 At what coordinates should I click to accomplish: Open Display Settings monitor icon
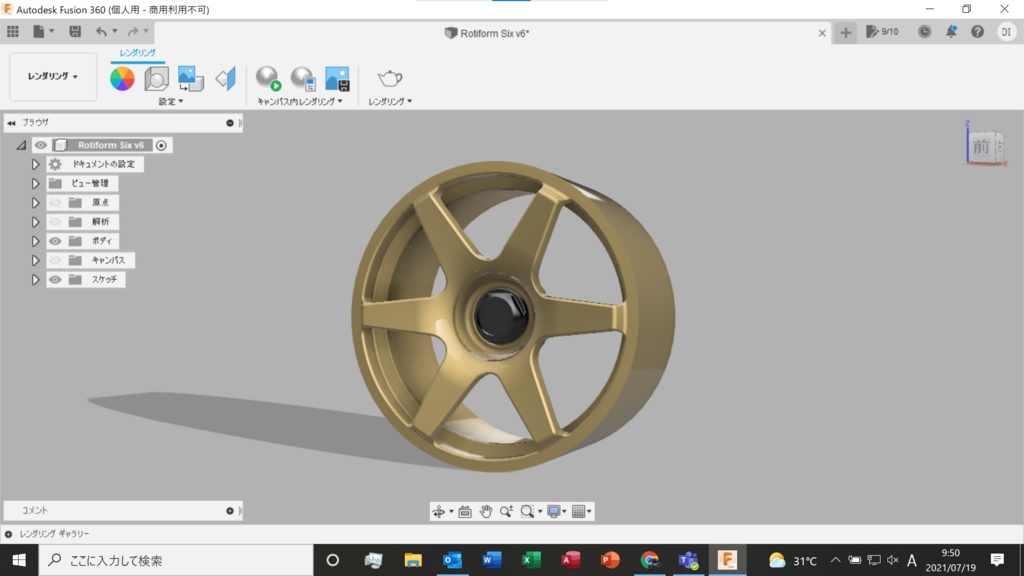(554, 511)
